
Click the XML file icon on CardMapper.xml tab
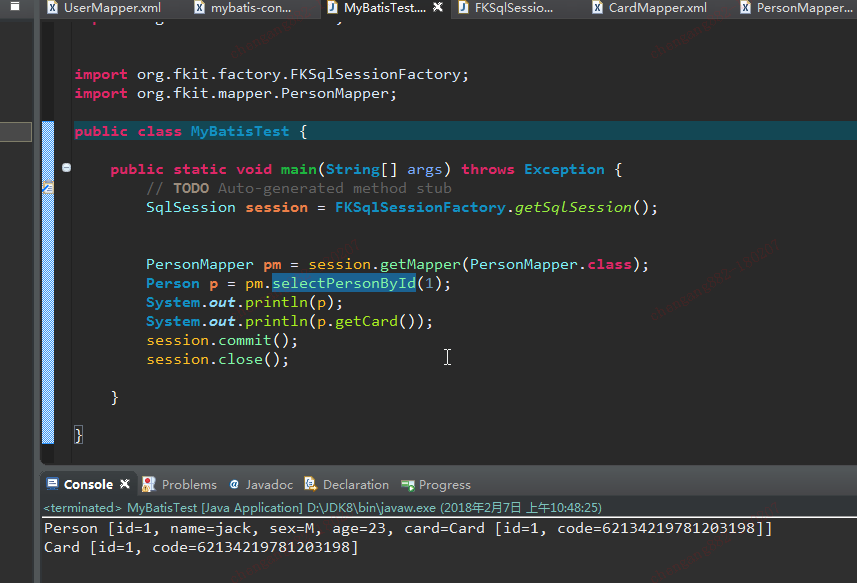point(598,7)
